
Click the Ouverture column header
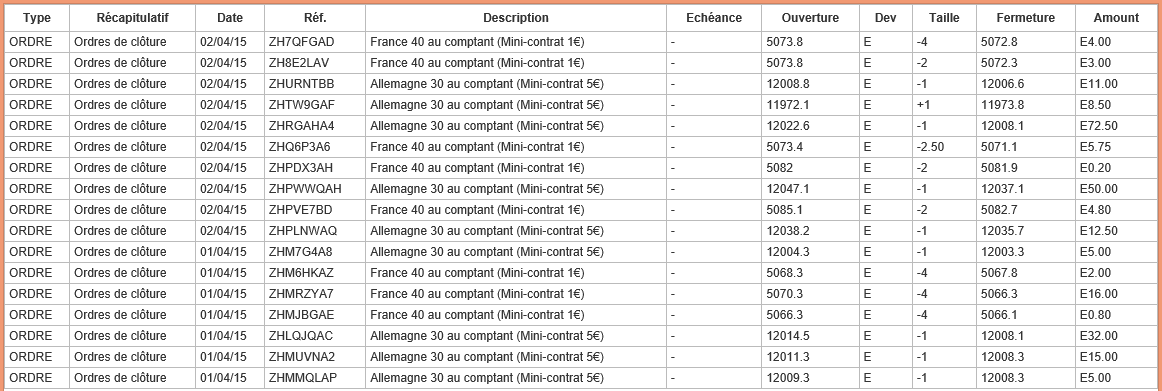click(x=810, y=19)
